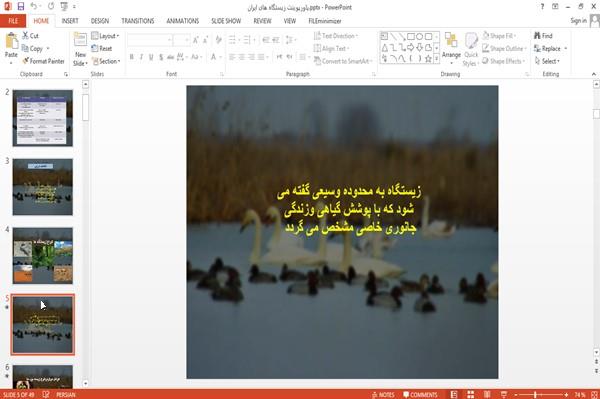Image resolution: width=600 pixels, height=399 pixels.
Task: Switch to the SLIDE SHOW tab
Action: pos(226,21)
